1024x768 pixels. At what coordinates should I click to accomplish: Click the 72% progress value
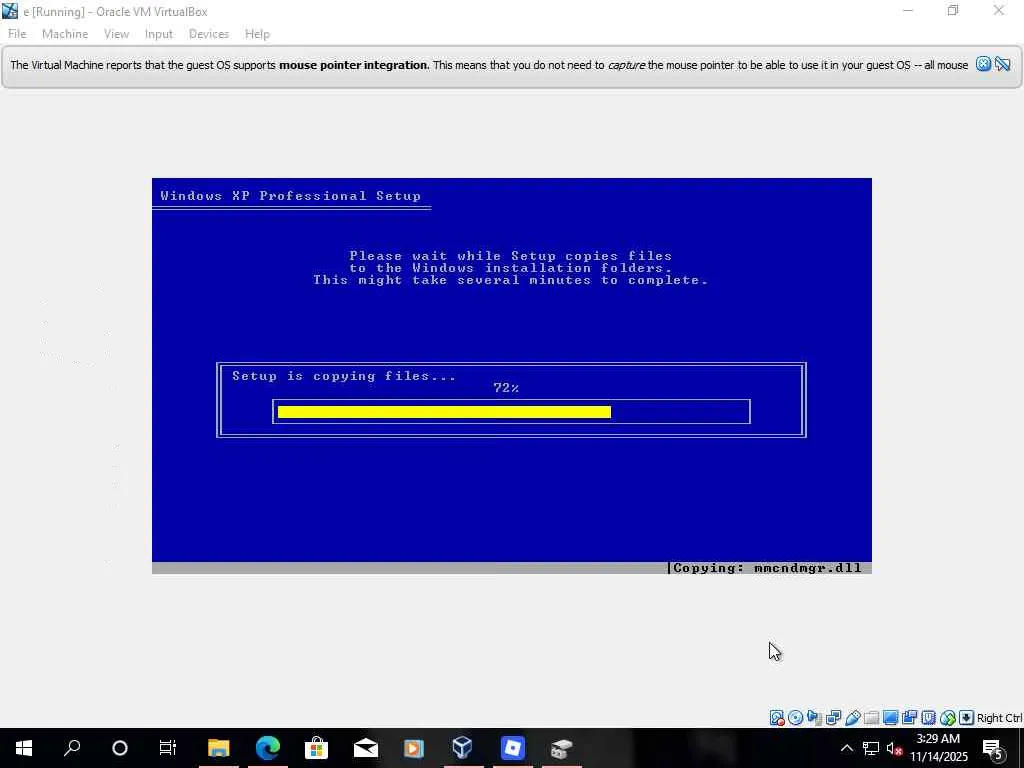pos(506,388)
